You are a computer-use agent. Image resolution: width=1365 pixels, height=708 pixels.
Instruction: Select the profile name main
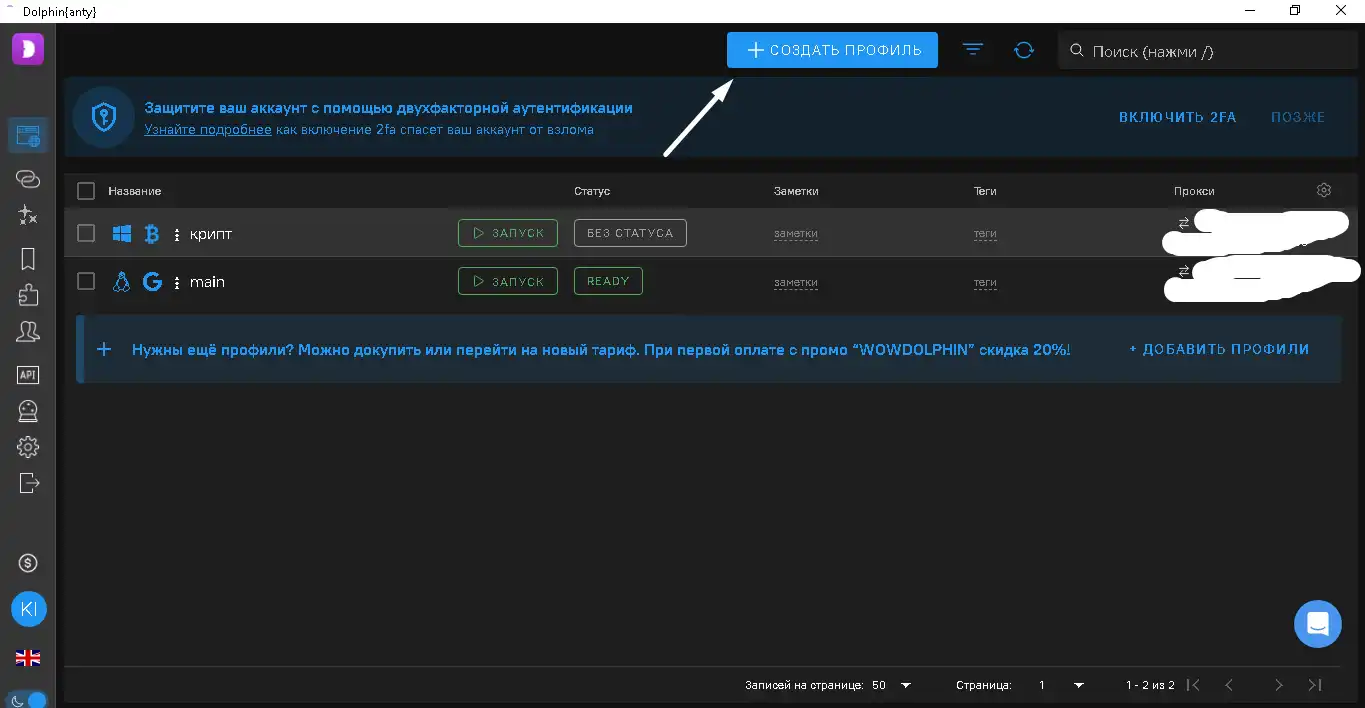click(x=207, y=282)
